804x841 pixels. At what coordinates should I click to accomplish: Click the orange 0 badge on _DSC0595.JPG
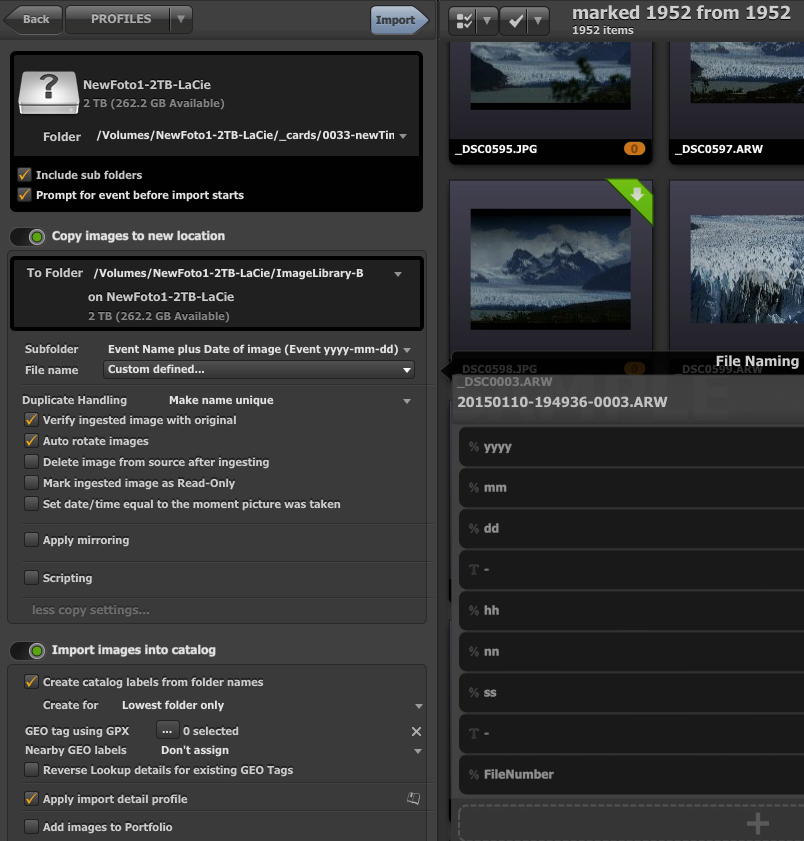tap(634, 149)
